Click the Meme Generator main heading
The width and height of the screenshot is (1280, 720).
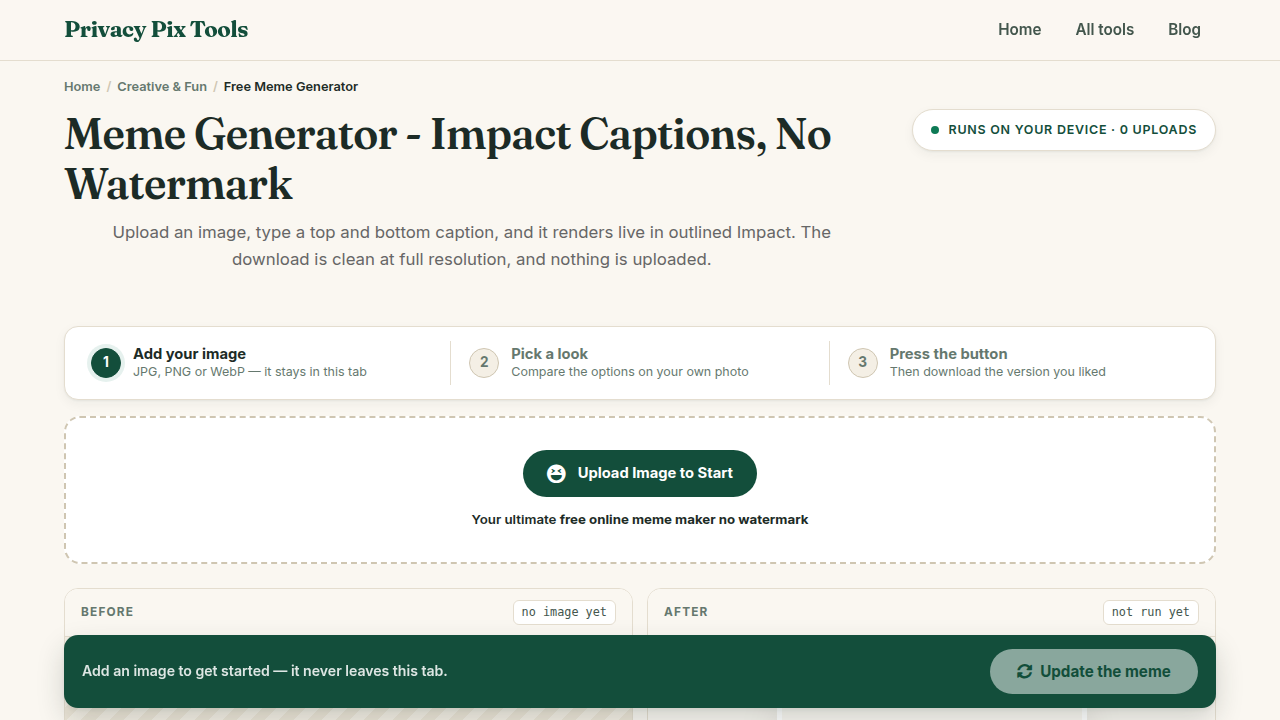pyautogui.click(x=448, y=159)
